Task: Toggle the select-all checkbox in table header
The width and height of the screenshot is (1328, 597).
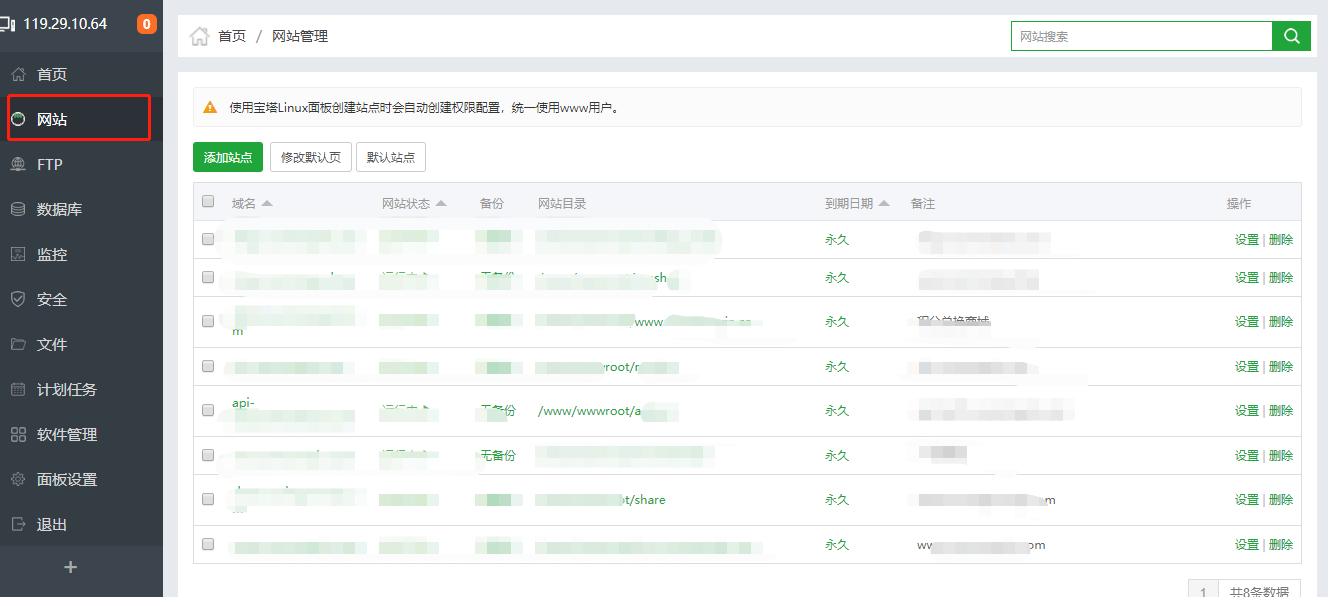Action: click(x=208, y=202)
